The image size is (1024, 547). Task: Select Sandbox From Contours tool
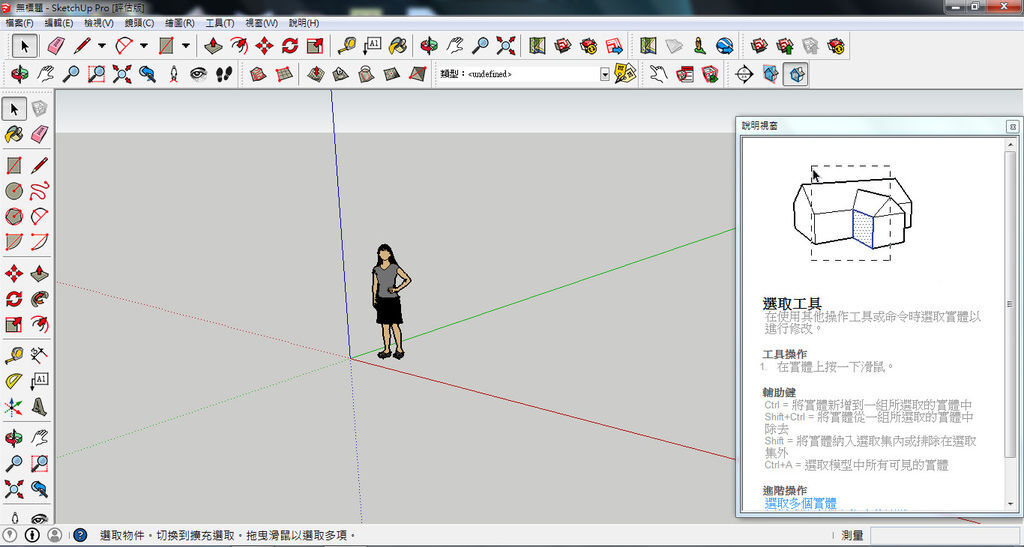[x=258, y=74]
